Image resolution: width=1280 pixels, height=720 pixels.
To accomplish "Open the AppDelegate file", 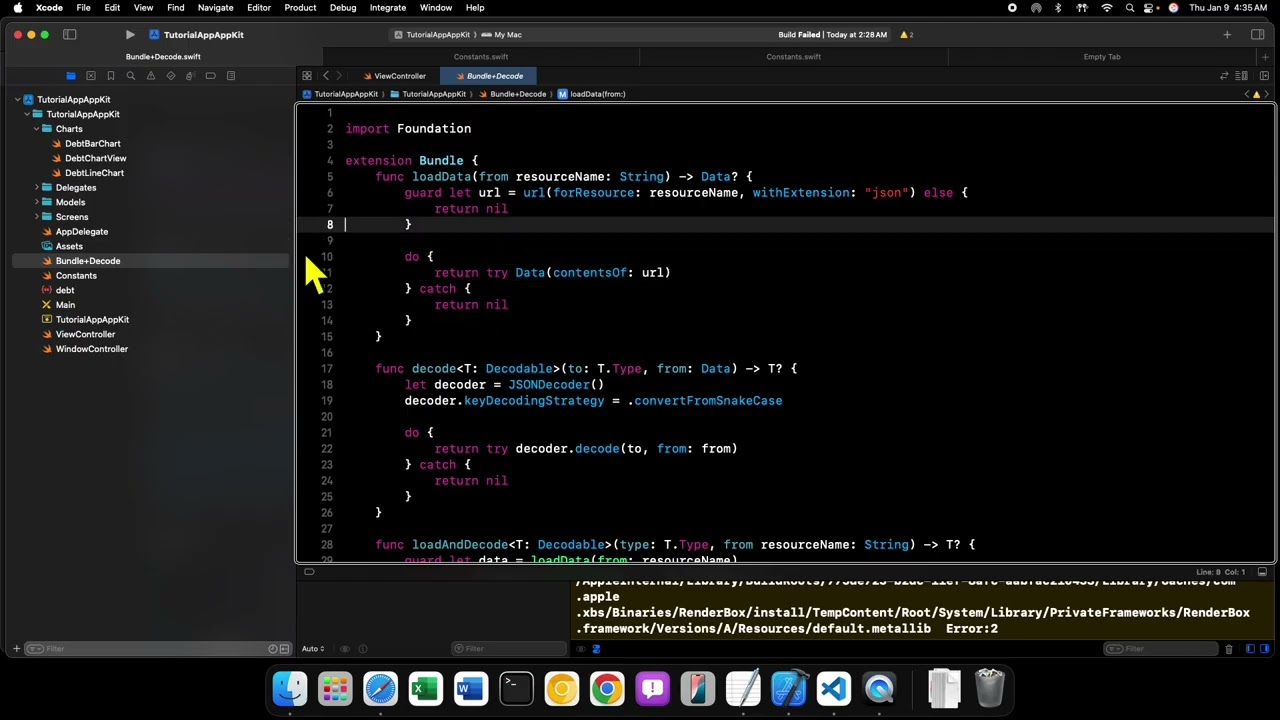I will click(x=81, y=232).
